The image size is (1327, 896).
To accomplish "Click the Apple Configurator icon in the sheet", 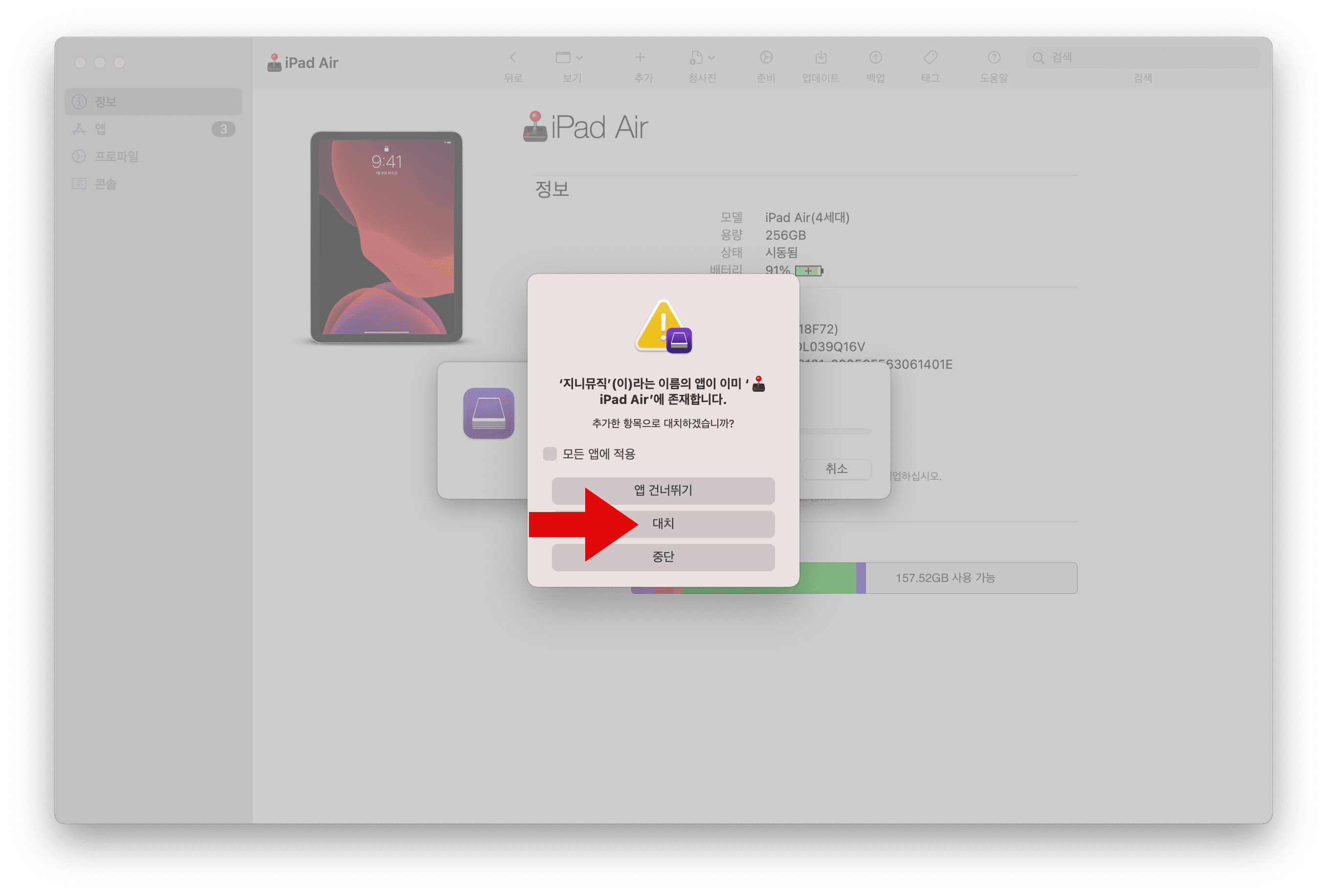I will (488, 413).
